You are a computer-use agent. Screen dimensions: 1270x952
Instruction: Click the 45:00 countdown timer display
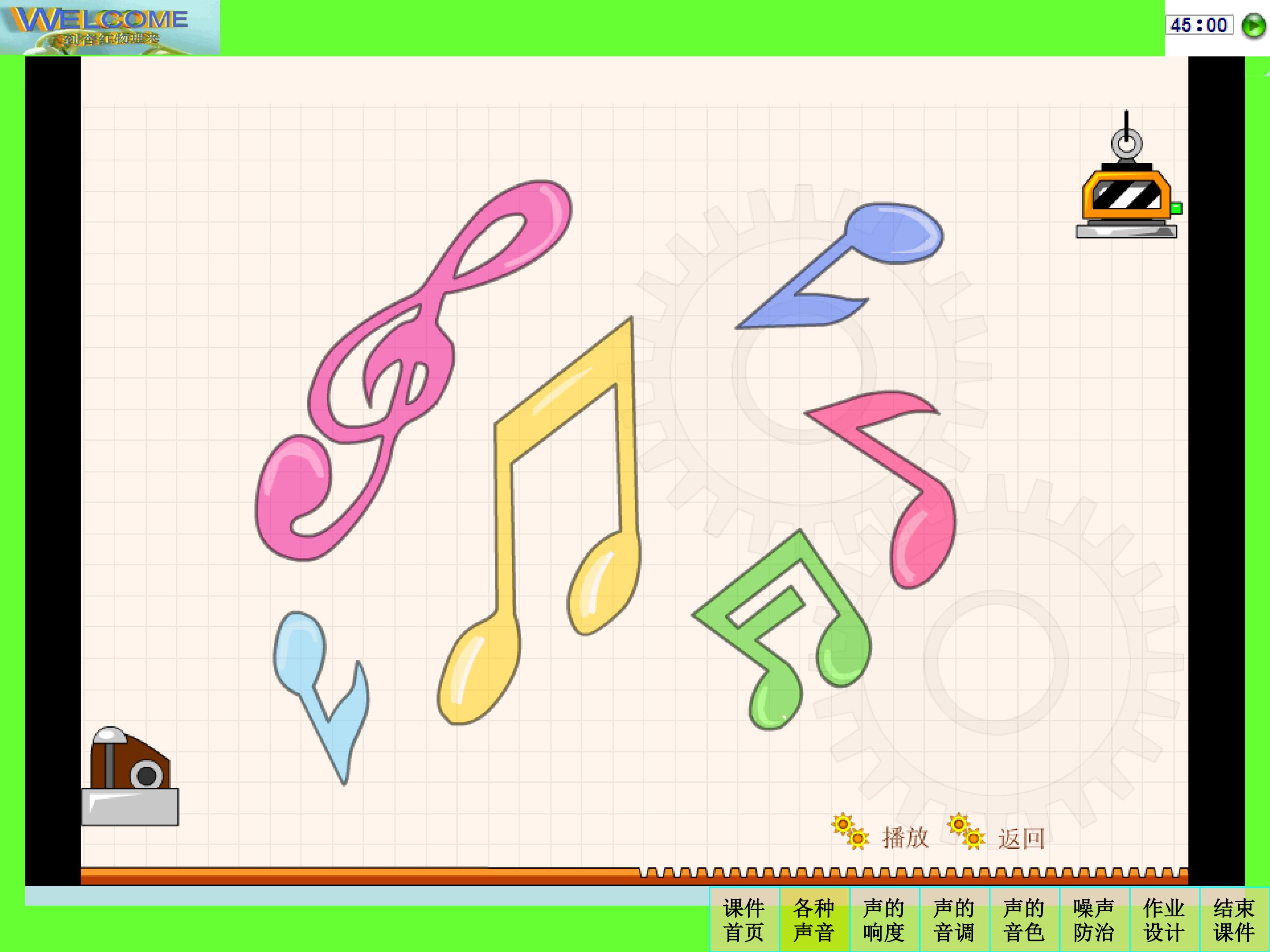click(1199, 25)
